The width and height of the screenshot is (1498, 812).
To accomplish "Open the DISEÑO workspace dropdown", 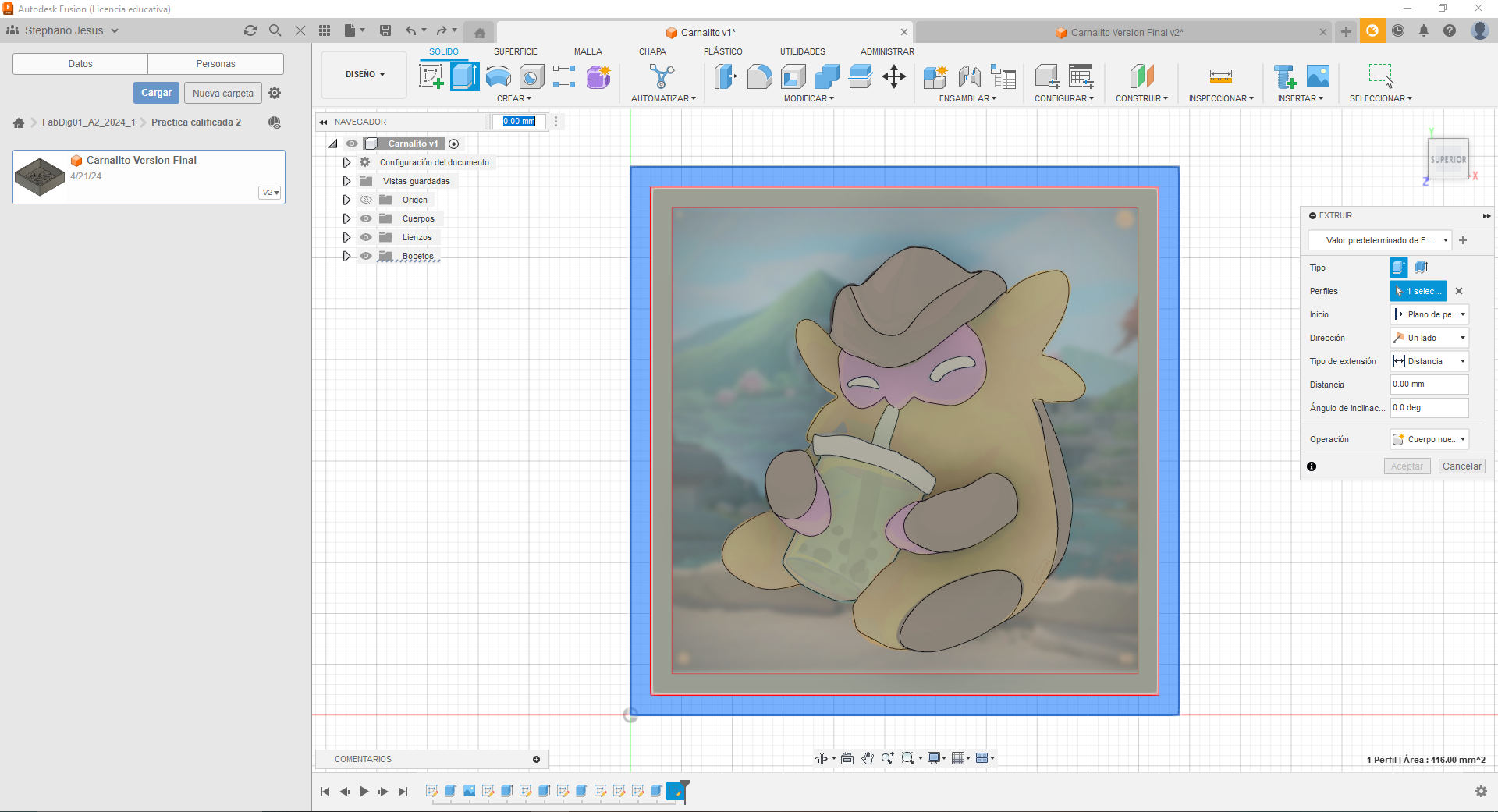I will (364, 75).
